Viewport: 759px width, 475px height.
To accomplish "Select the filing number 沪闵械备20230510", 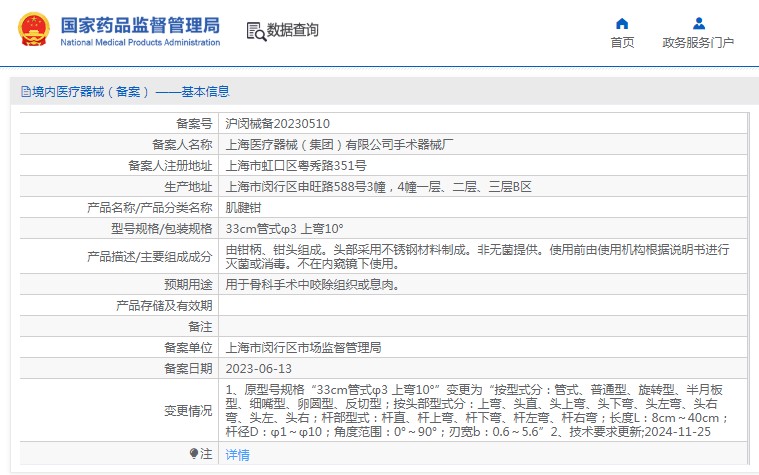I will (x=277, y=123).
